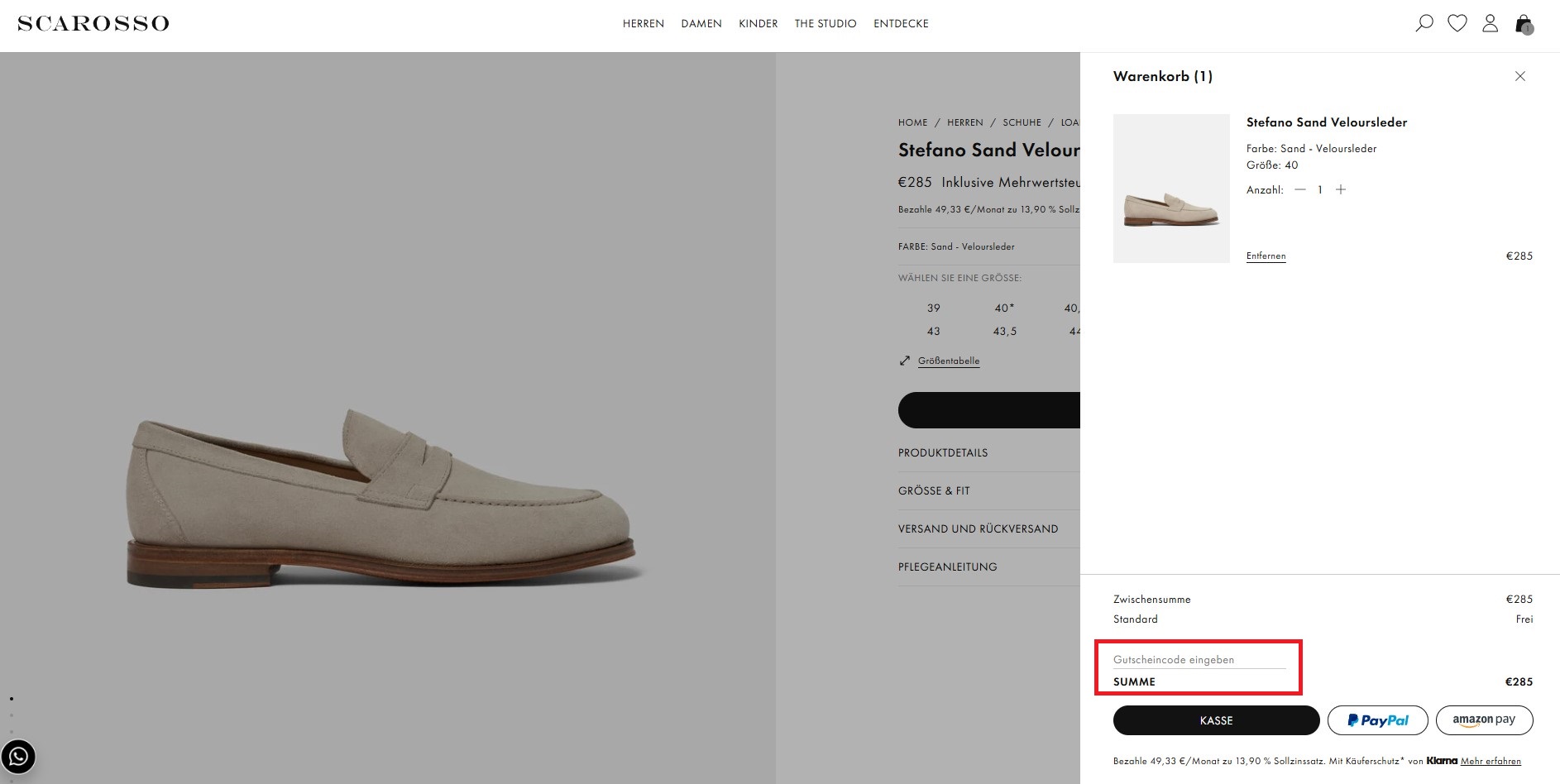The image size is (1560, 784).
Task: Open the HERREN menu
Action: (x=643, y=23)
